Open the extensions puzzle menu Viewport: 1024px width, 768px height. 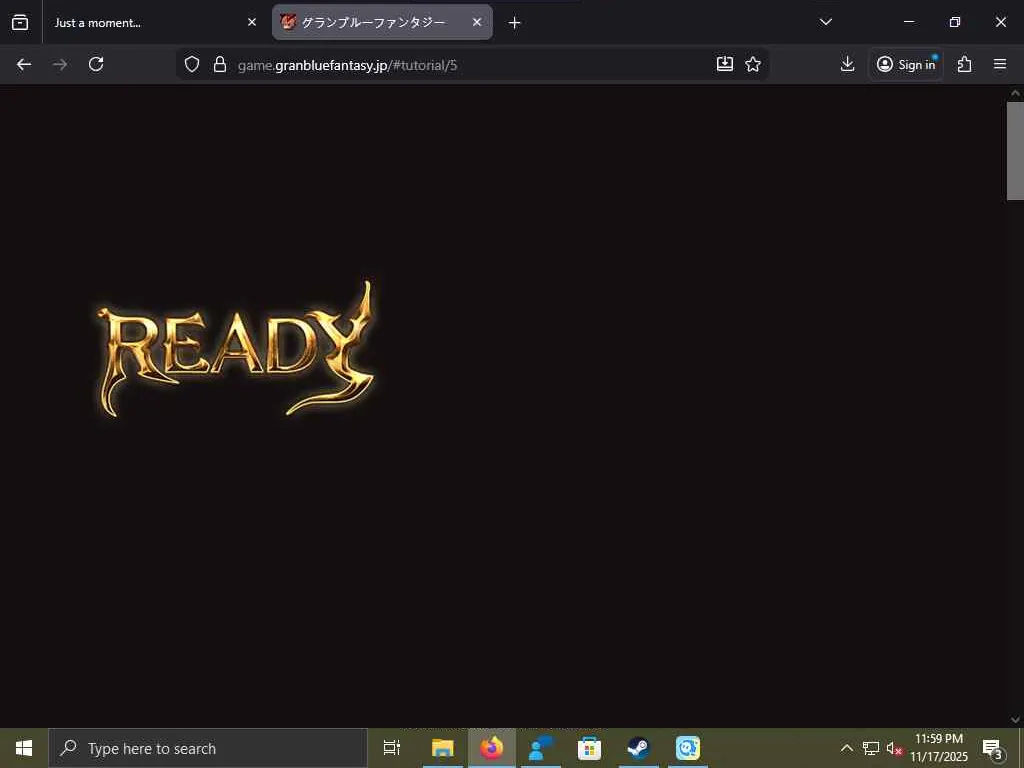pyautogui.click(x=965, y=64)
